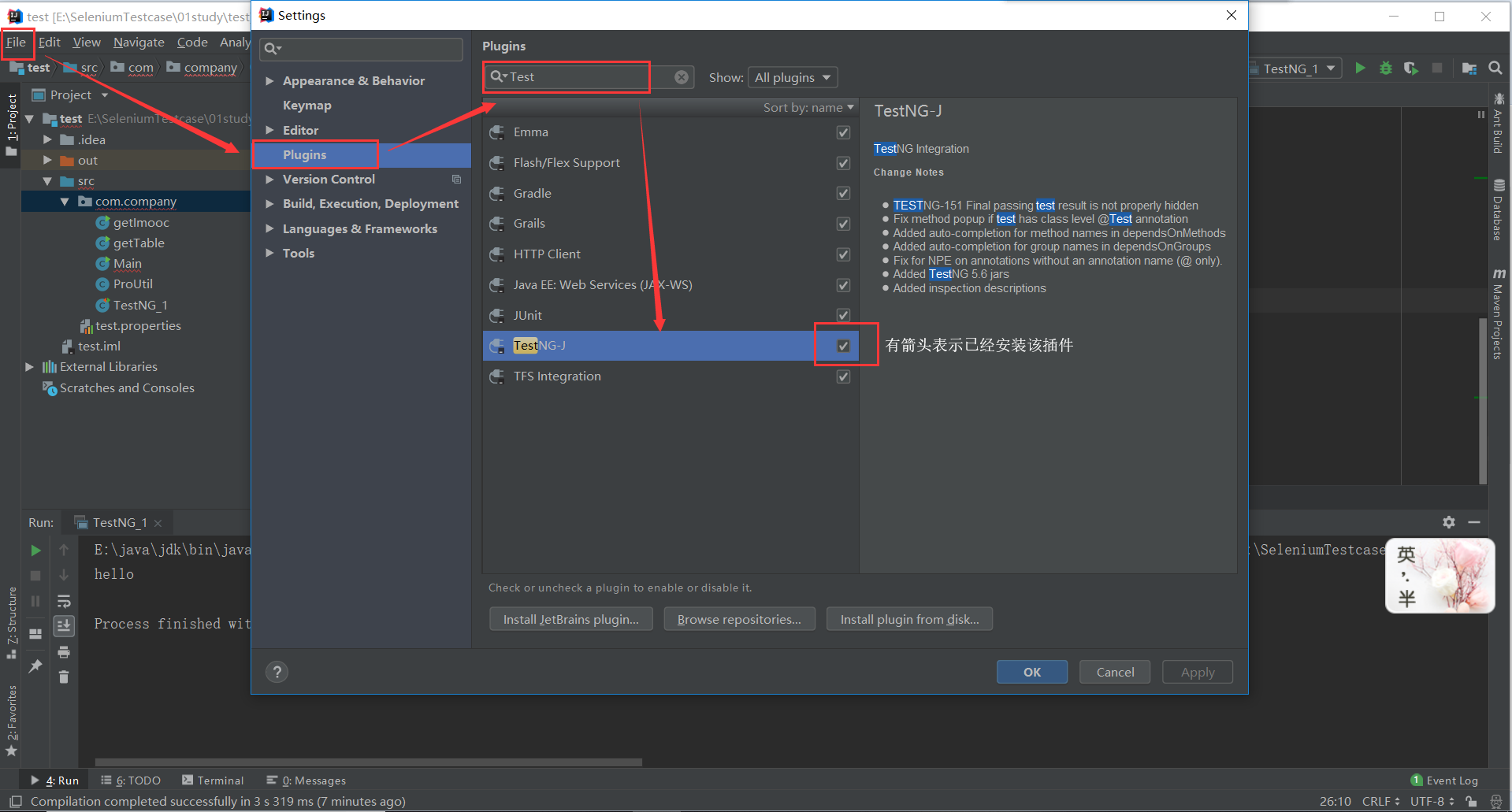This screenshot has height=812, width=1512.
Task: Click Run with Coverage icon in toolbar
Action: click(x=1411, y=69)
